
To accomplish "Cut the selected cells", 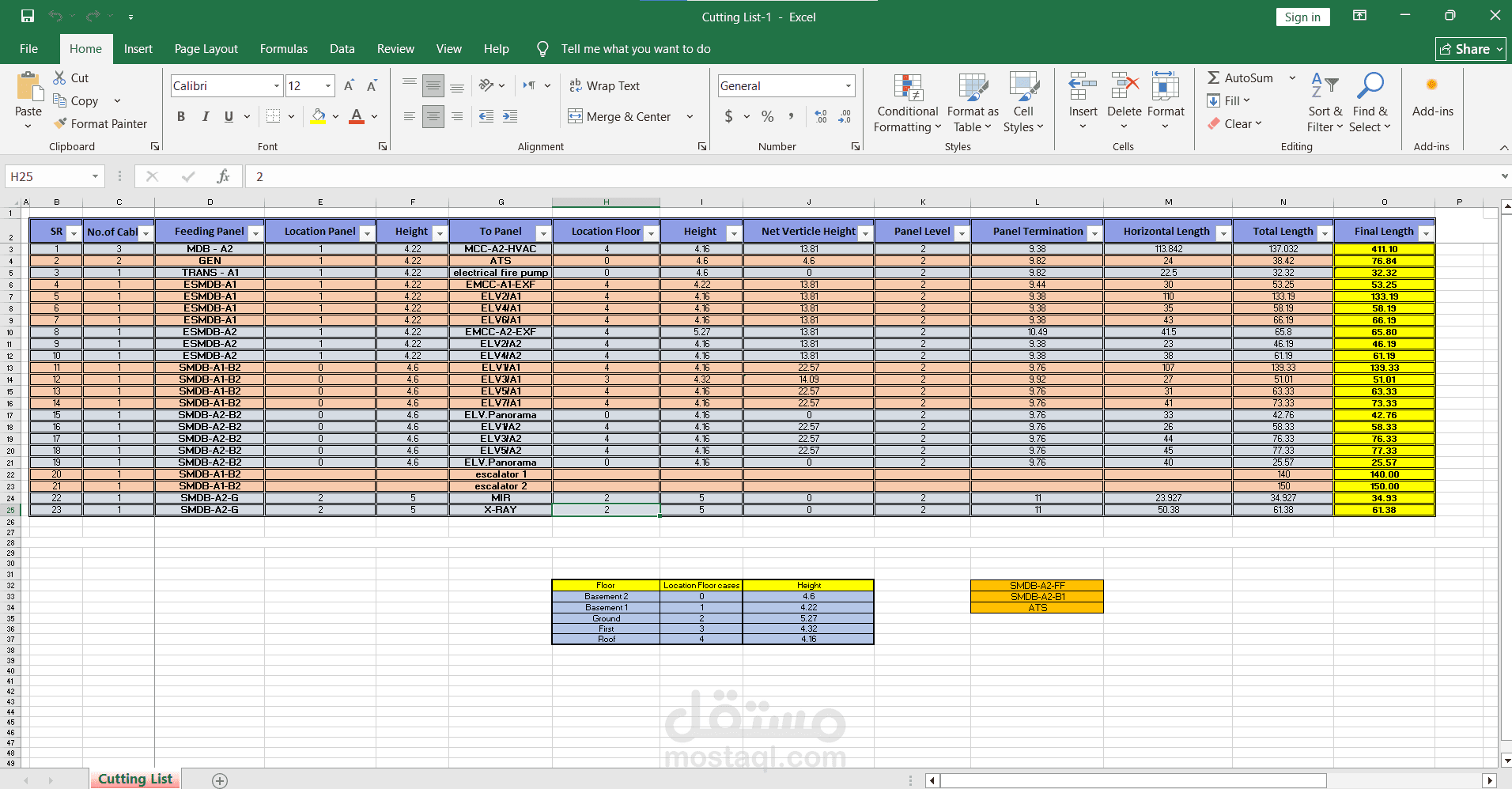I will click(x=71, y=77).
